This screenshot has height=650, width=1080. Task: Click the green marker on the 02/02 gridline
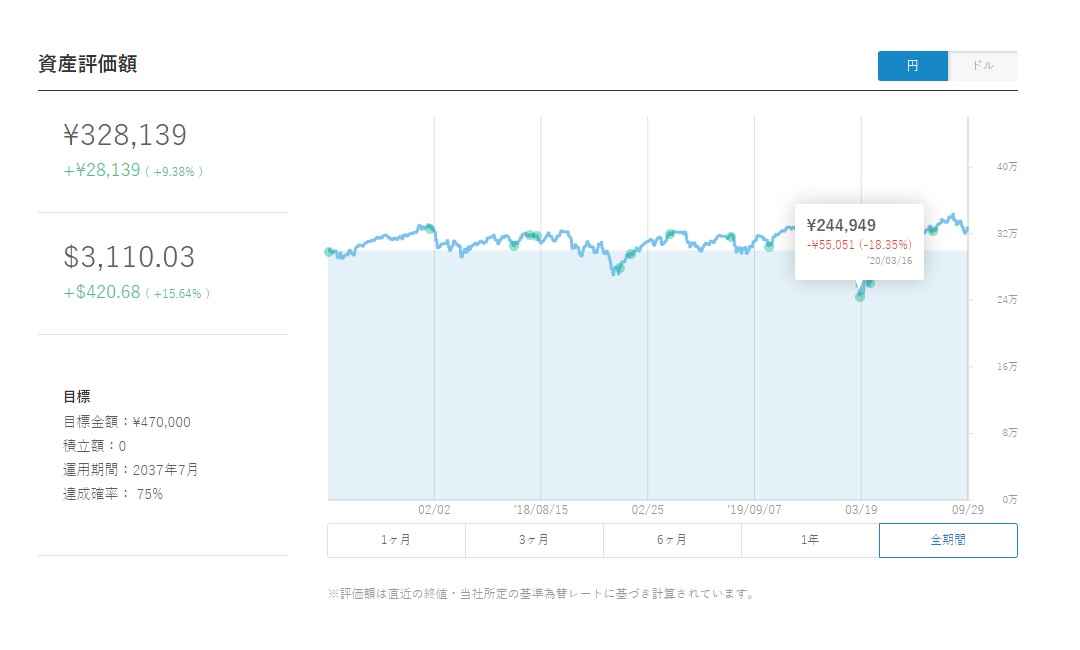click(x=430, y=229)
